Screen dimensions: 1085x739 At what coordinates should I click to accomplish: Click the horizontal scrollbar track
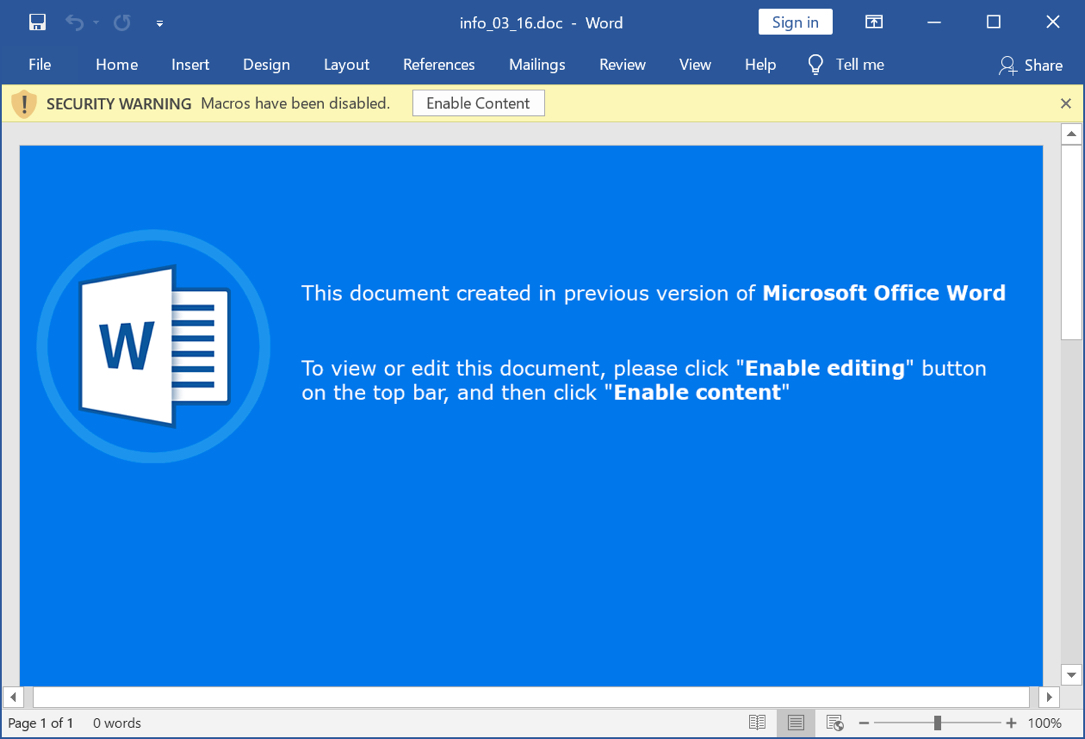[531, 697]
